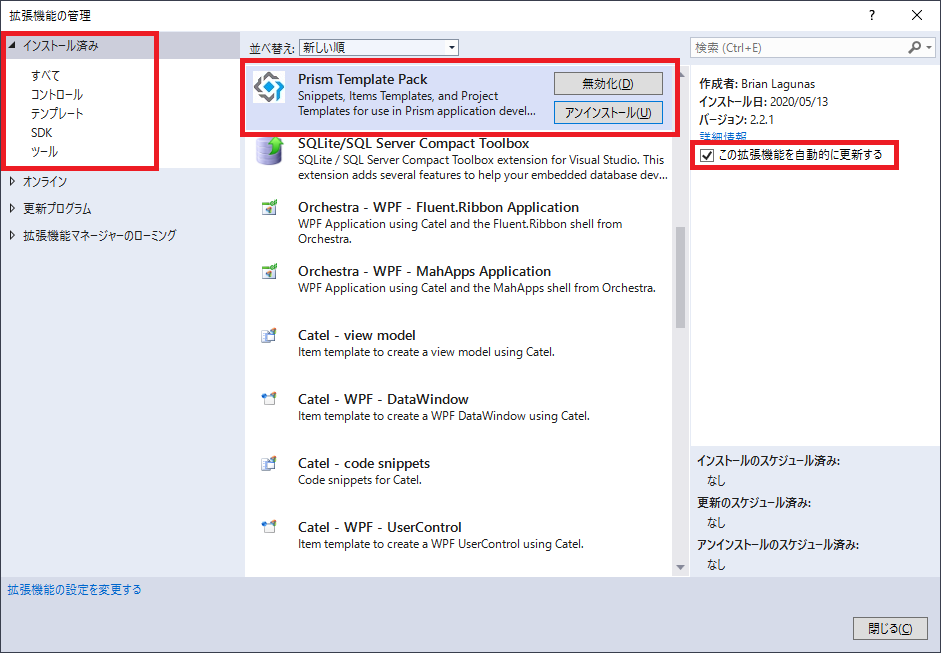Click the extension list scroll-up arrow

pos(680,75)
